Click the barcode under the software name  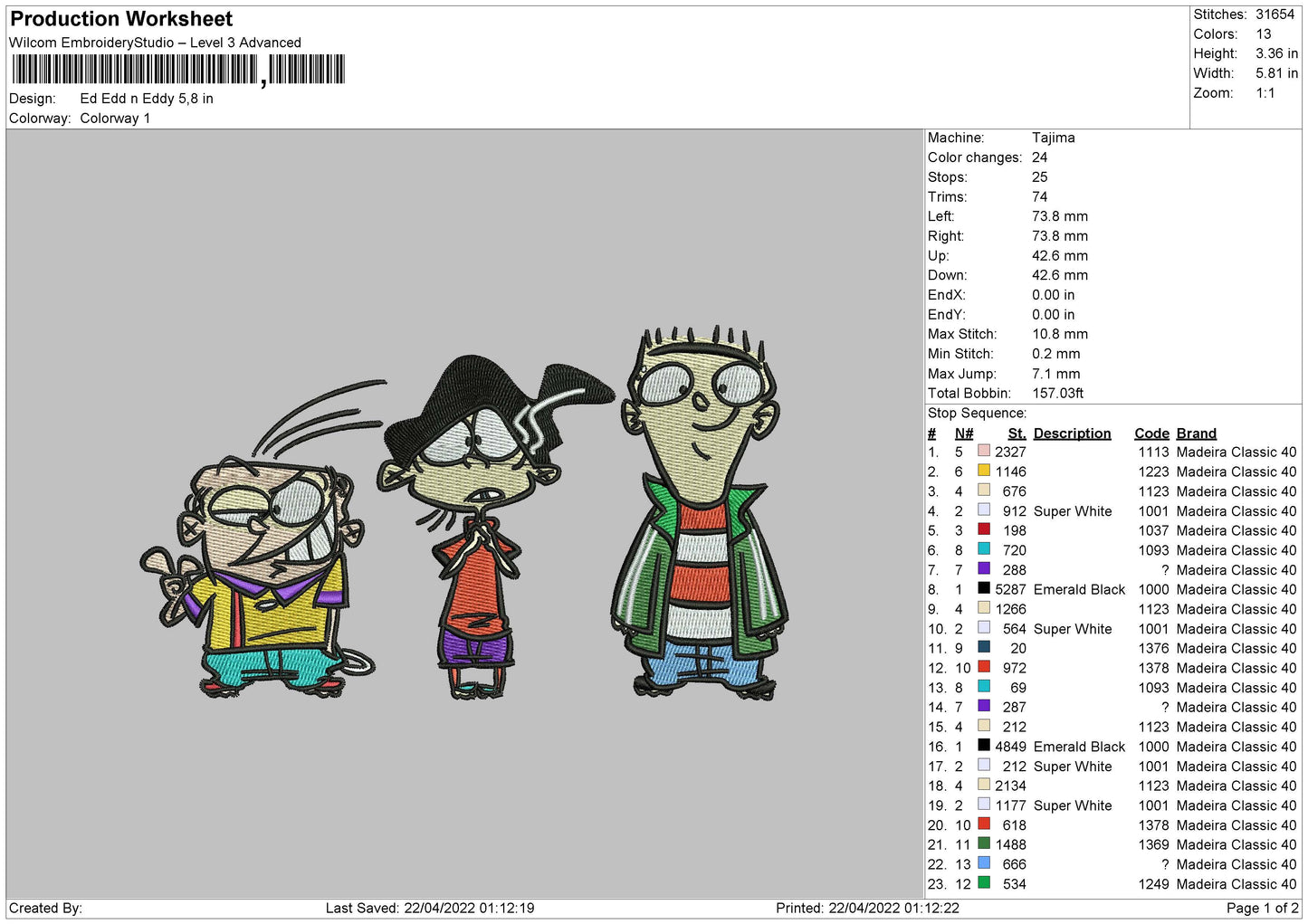177,70
